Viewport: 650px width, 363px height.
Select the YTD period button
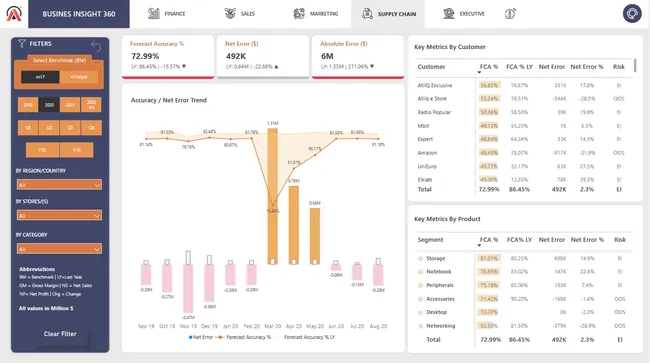tap(42, 150)
